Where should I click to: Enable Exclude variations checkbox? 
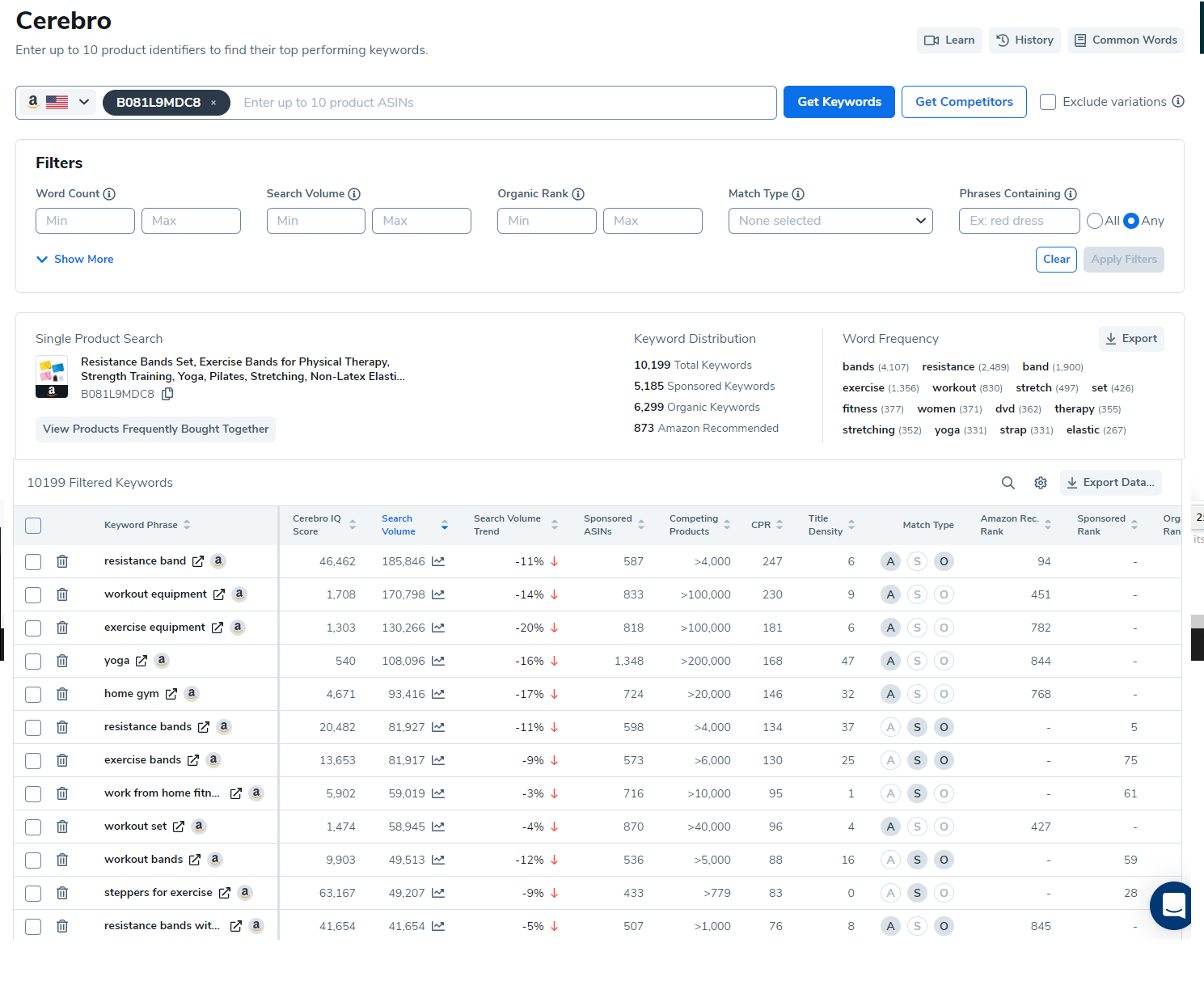pyautogui.click(x=1048, y=102)
